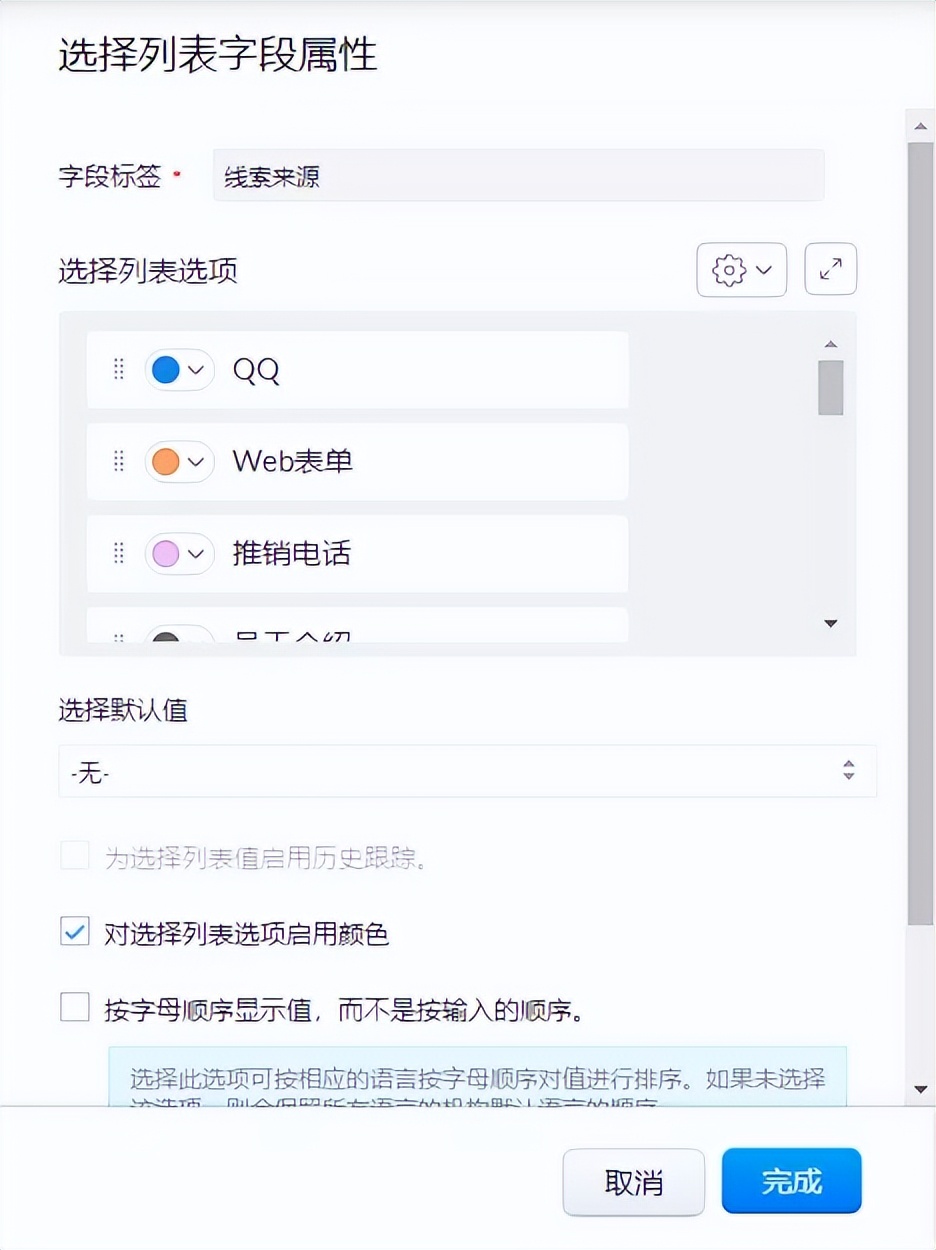Click the blue color dot for QQ
936x1250 pixels.
point(166,369)
